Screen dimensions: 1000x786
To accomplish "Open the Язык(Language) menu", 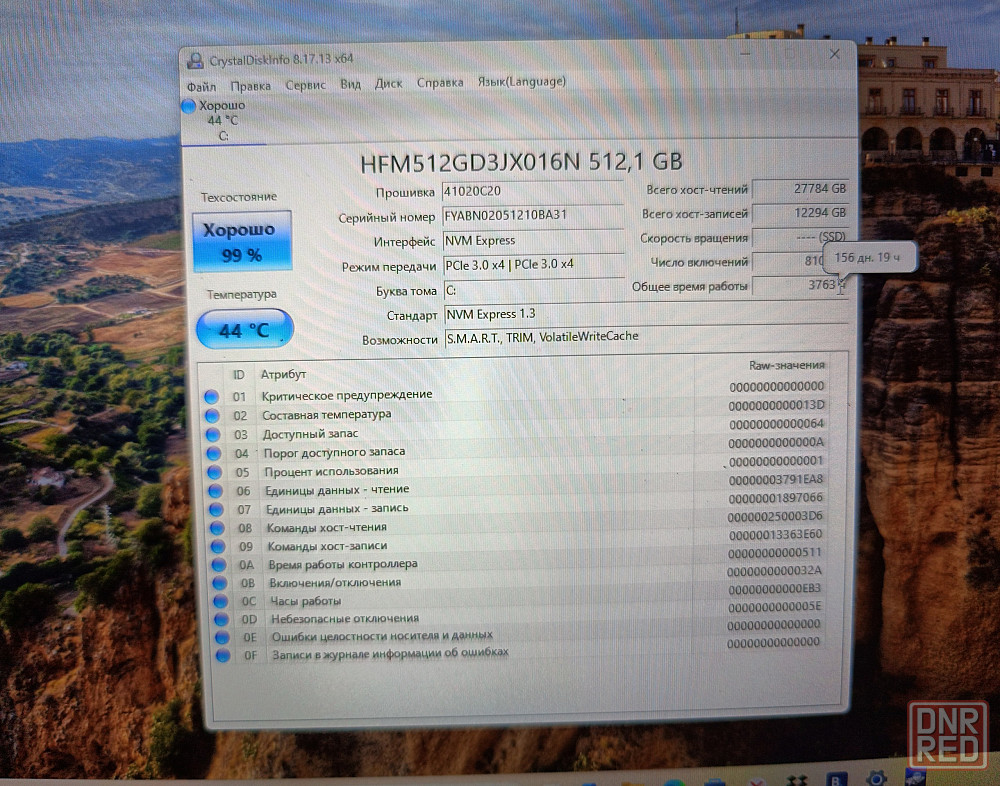I will coord(521,82).
